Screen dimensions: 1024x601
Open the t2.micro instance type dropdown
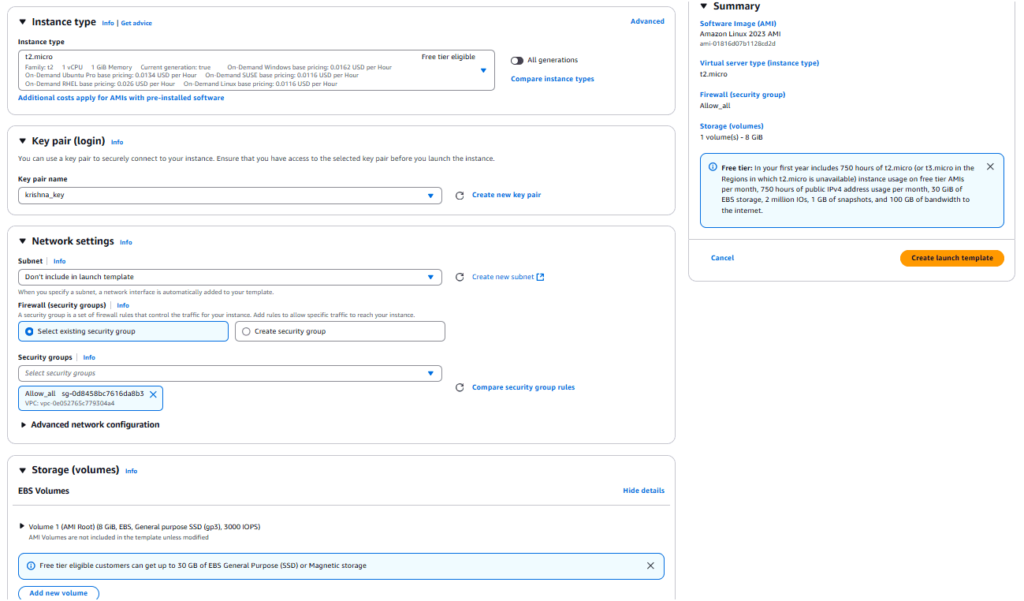tap(256, 71)
